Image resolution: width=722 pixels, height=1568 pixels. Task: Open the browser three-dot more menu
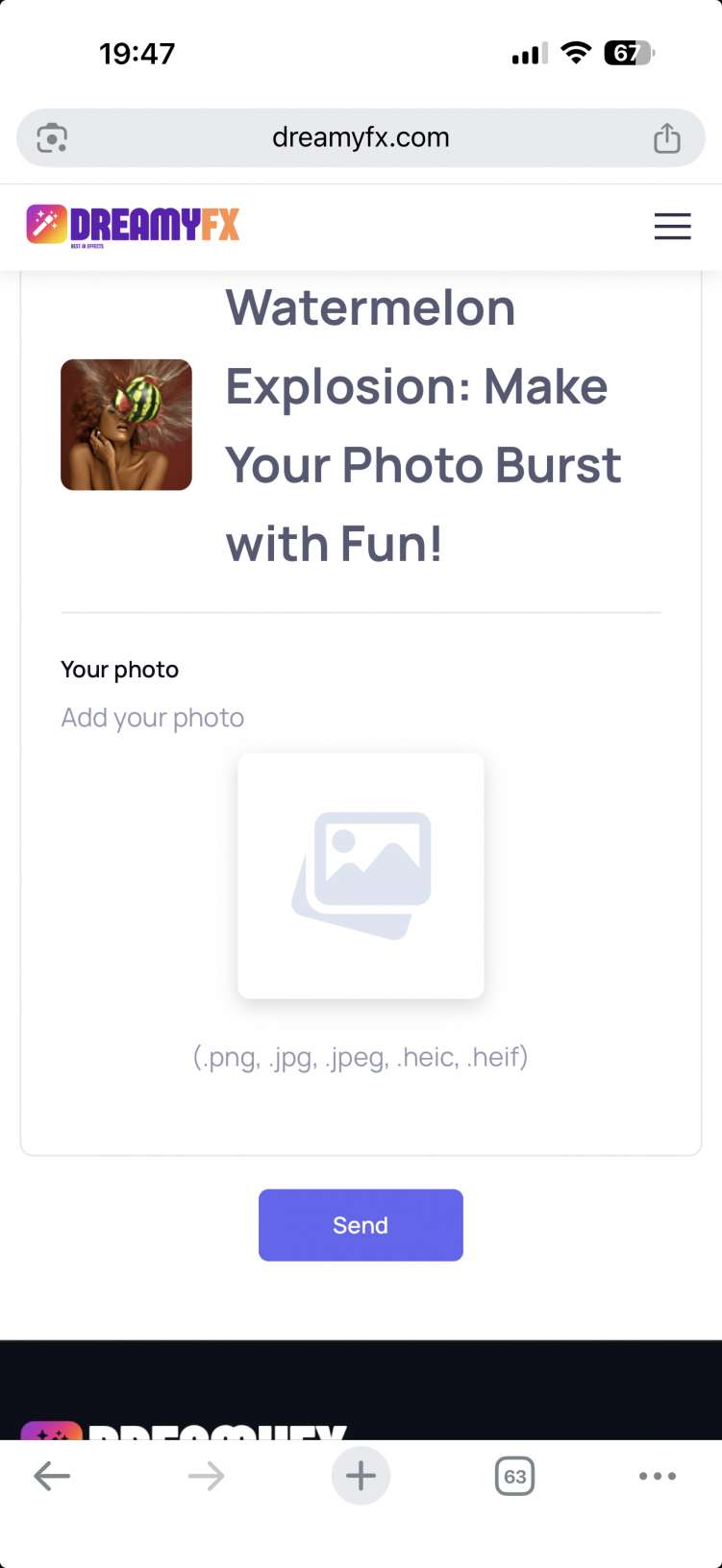pos(658,1476)
